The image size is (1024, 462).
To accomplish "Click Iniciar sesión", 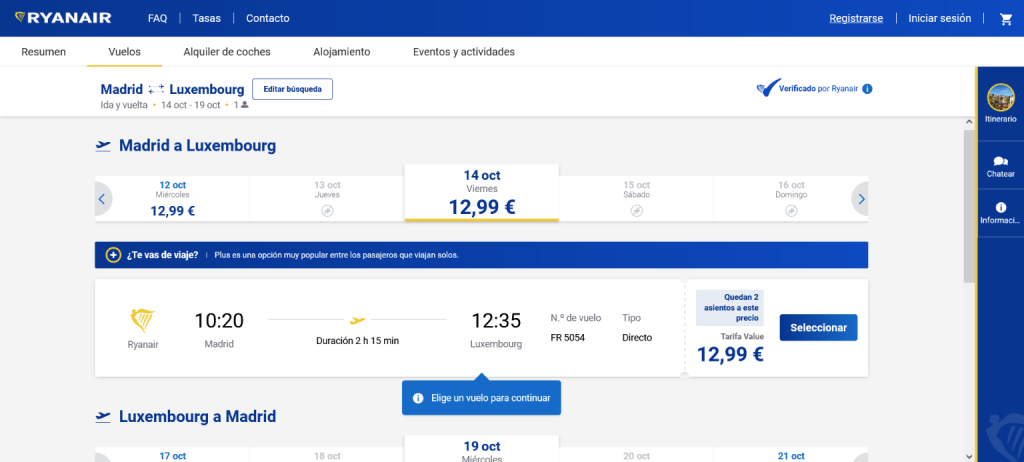I will [x=940, y=18].
